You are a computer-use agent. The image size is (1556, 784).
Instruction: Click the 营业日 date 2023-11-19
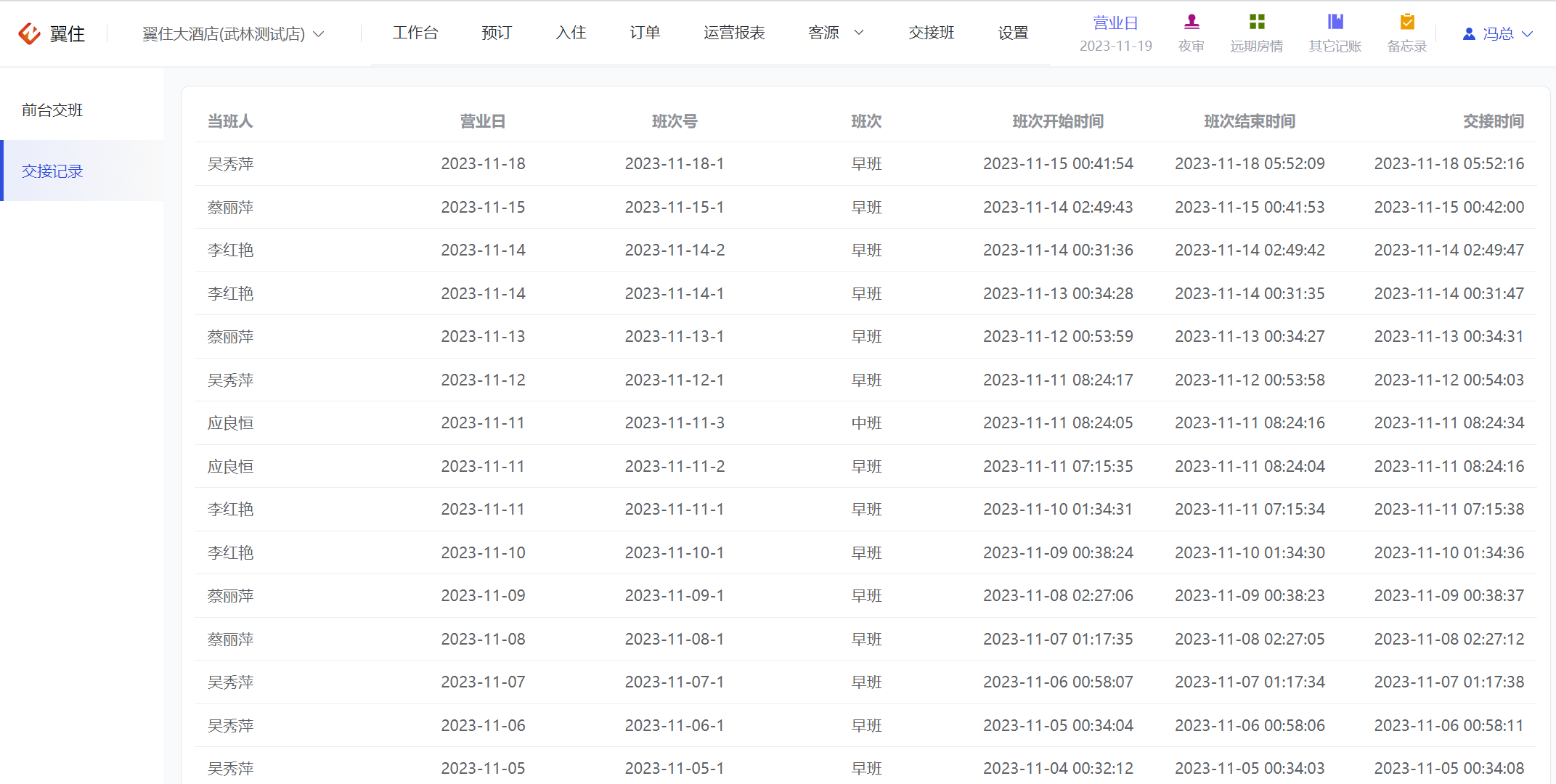pyautogui.click(x=1115, y=46)
